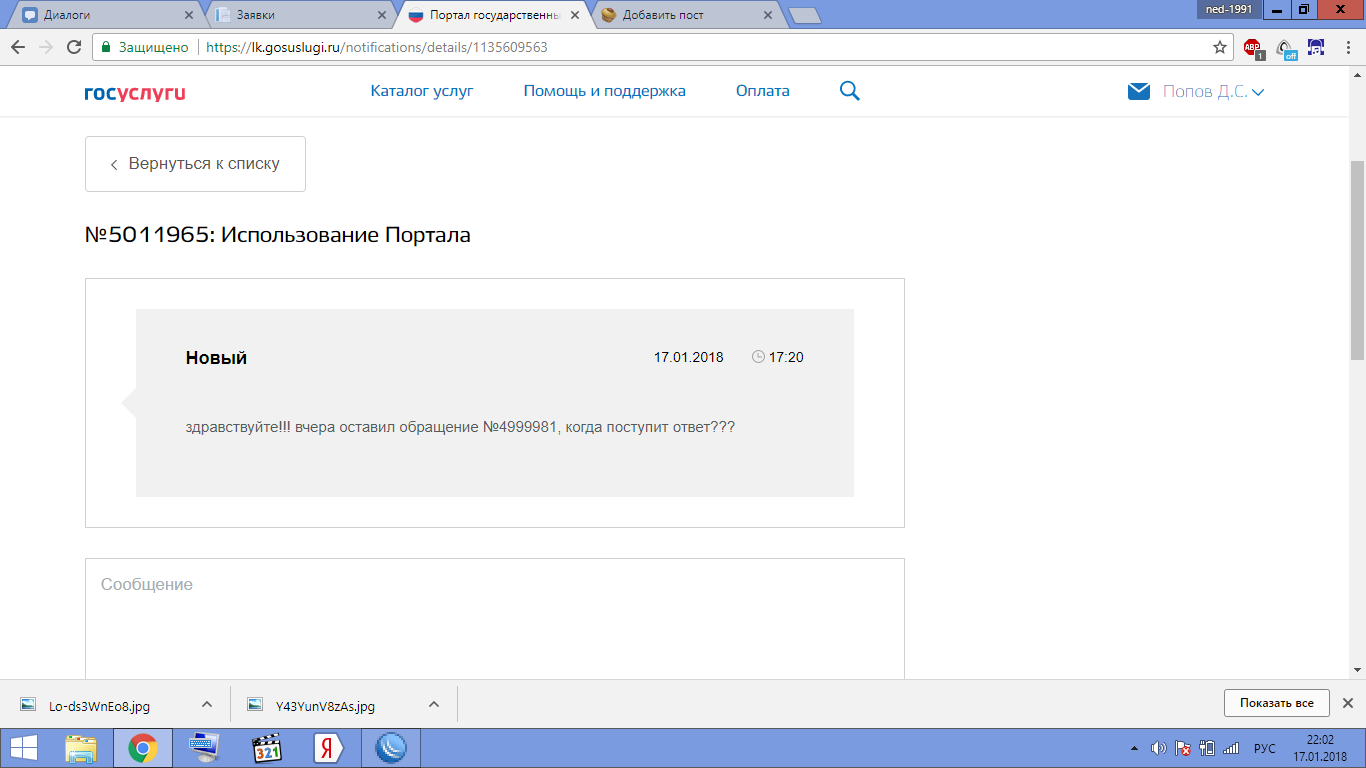The image size is (1366, 768).
Task: Expand the Попов Д.С. account menu
Action: (x=1213, y=91)
